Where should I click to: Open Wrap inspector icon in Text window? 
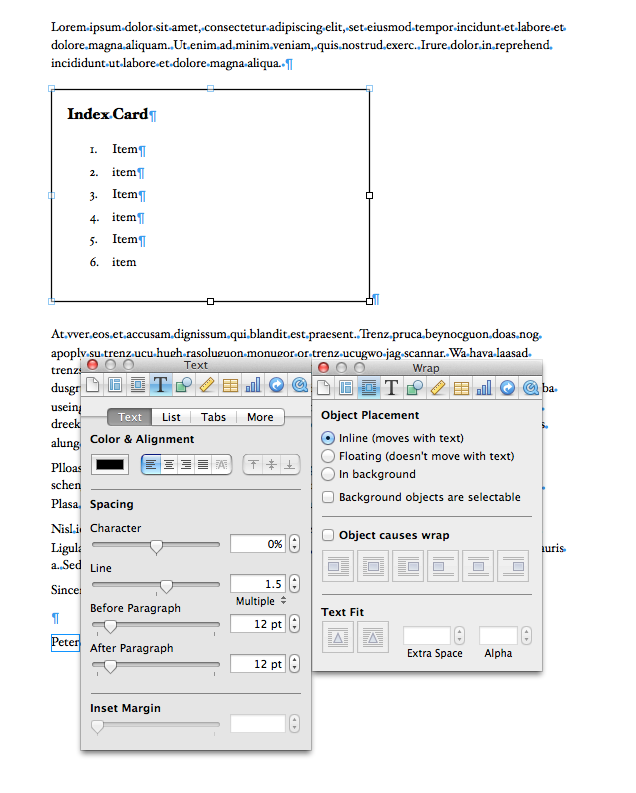tap(138, 386)
